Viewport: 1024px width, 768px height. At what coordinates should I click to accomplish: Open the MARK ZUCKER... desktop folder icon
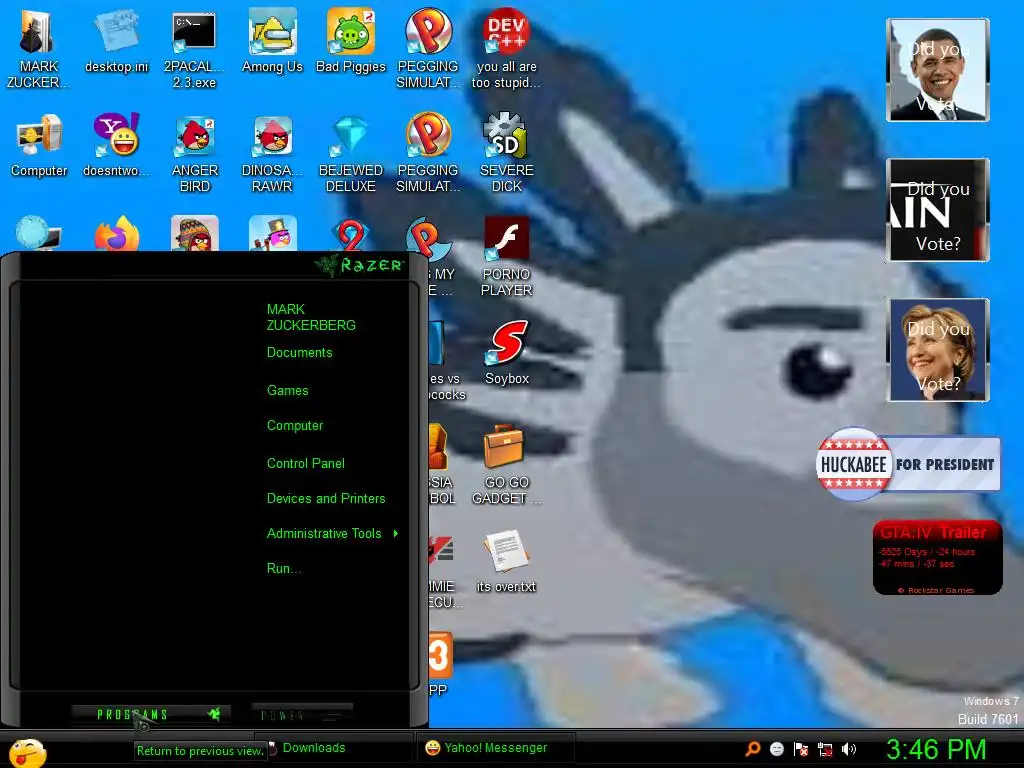tap(38, 47)
